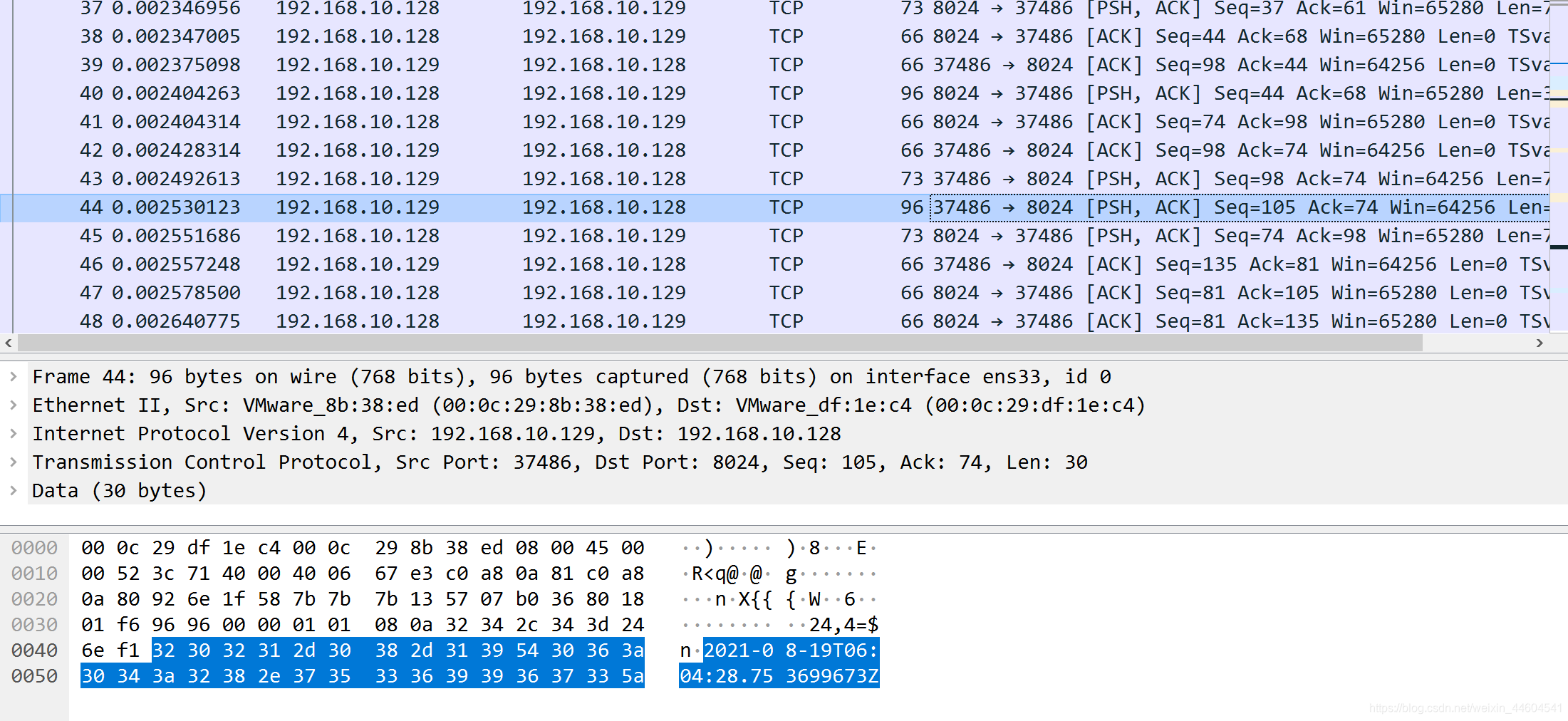
Task: Select packet 38 at time 0.002347005
Action: pyautogui.click(x=775, y=36)
